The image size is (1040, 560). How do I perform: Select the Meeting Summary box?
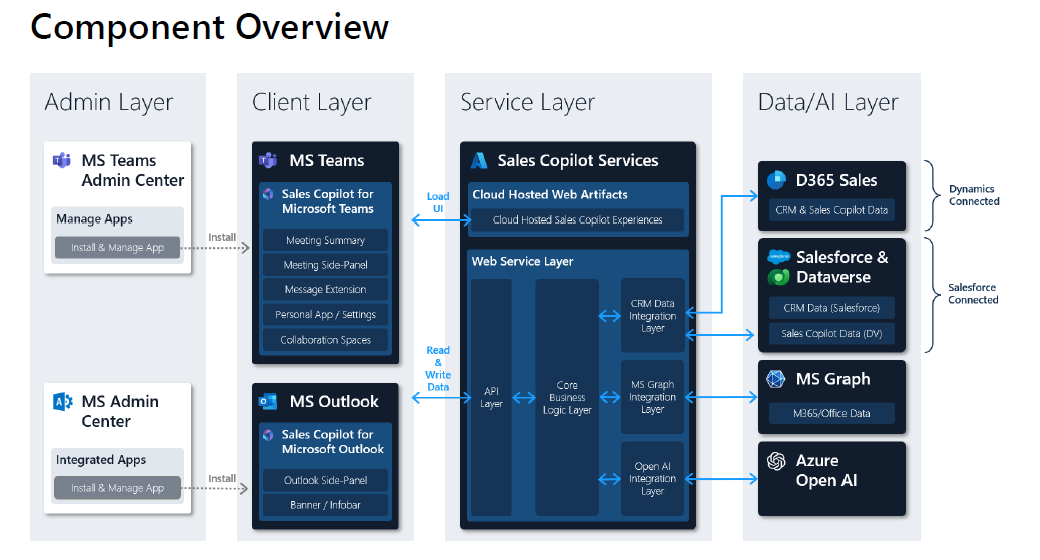tap(325, 240)
